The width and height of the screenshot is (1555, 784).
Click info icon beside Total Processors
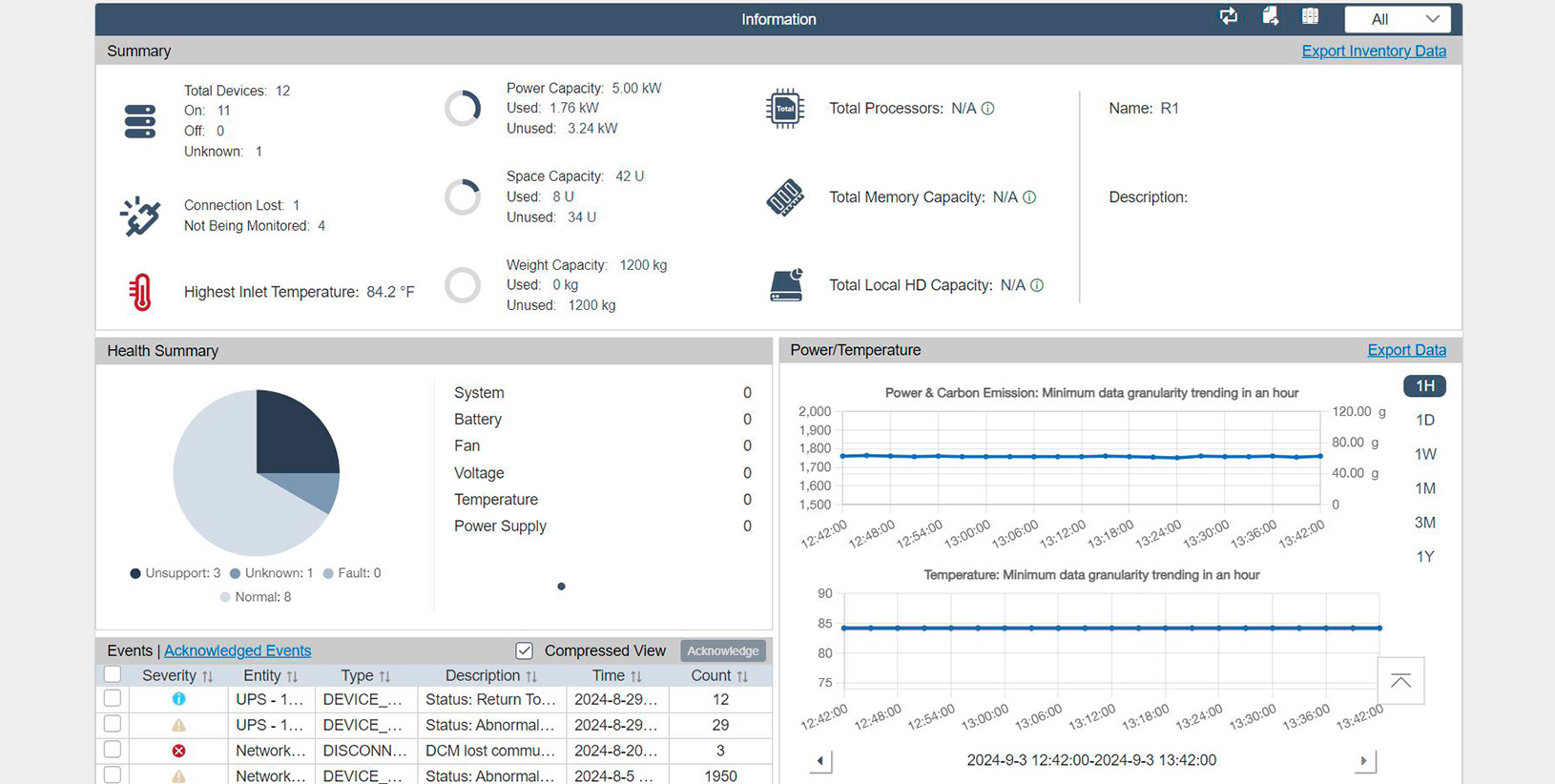coord(988,109)
